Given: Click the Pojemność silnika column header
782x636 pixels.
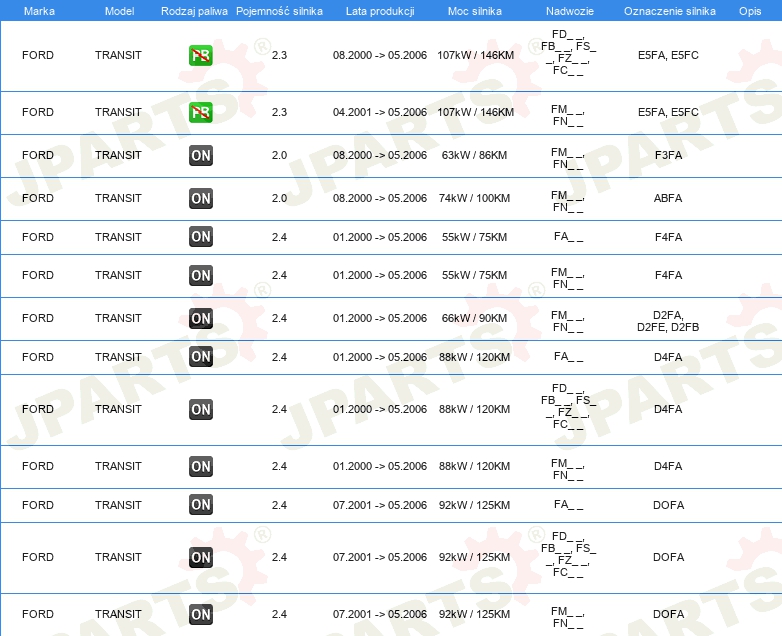Looking at the screenshot, I should coord(279,11).
